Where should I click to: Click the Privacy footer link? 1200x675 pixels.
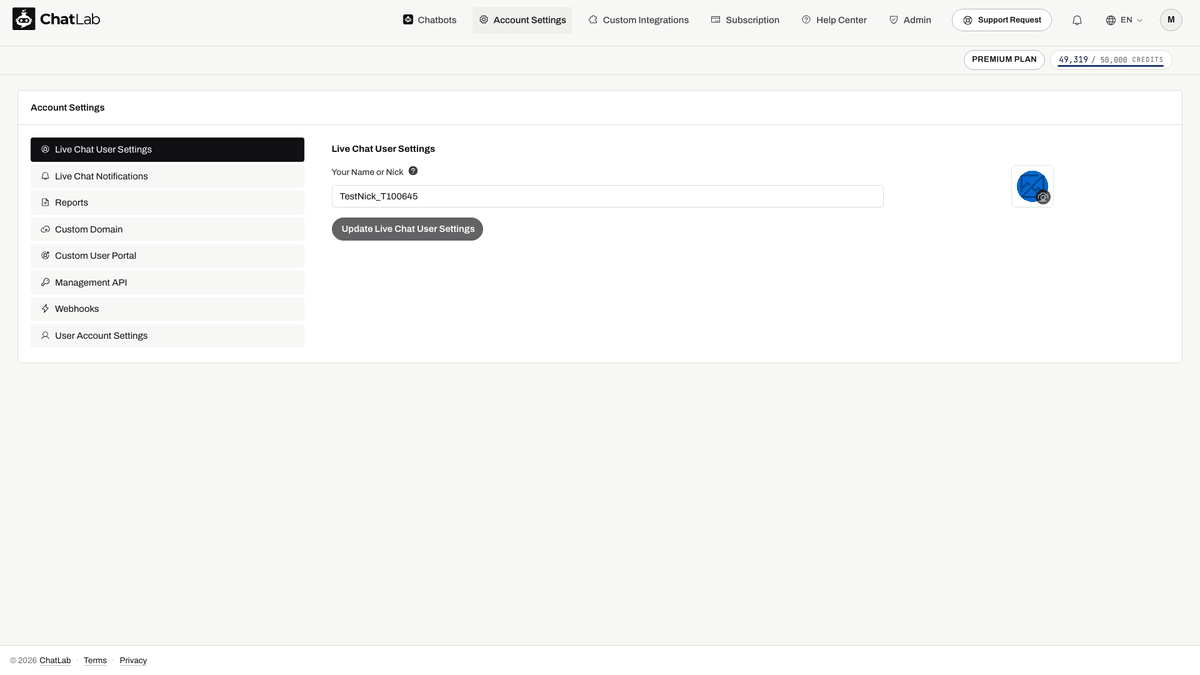click(133, 660)
